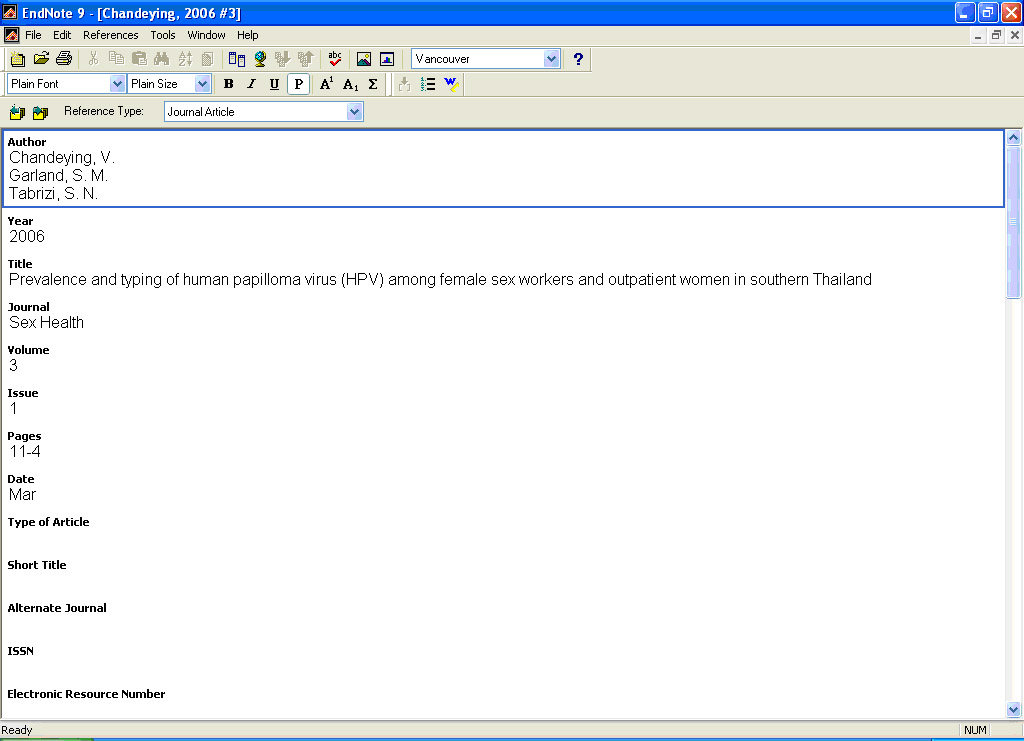Click the author name 'Tabrizi, S. N.'
Image resolution: width=1024 pixels, height=741 pixels.
(54, 194)
